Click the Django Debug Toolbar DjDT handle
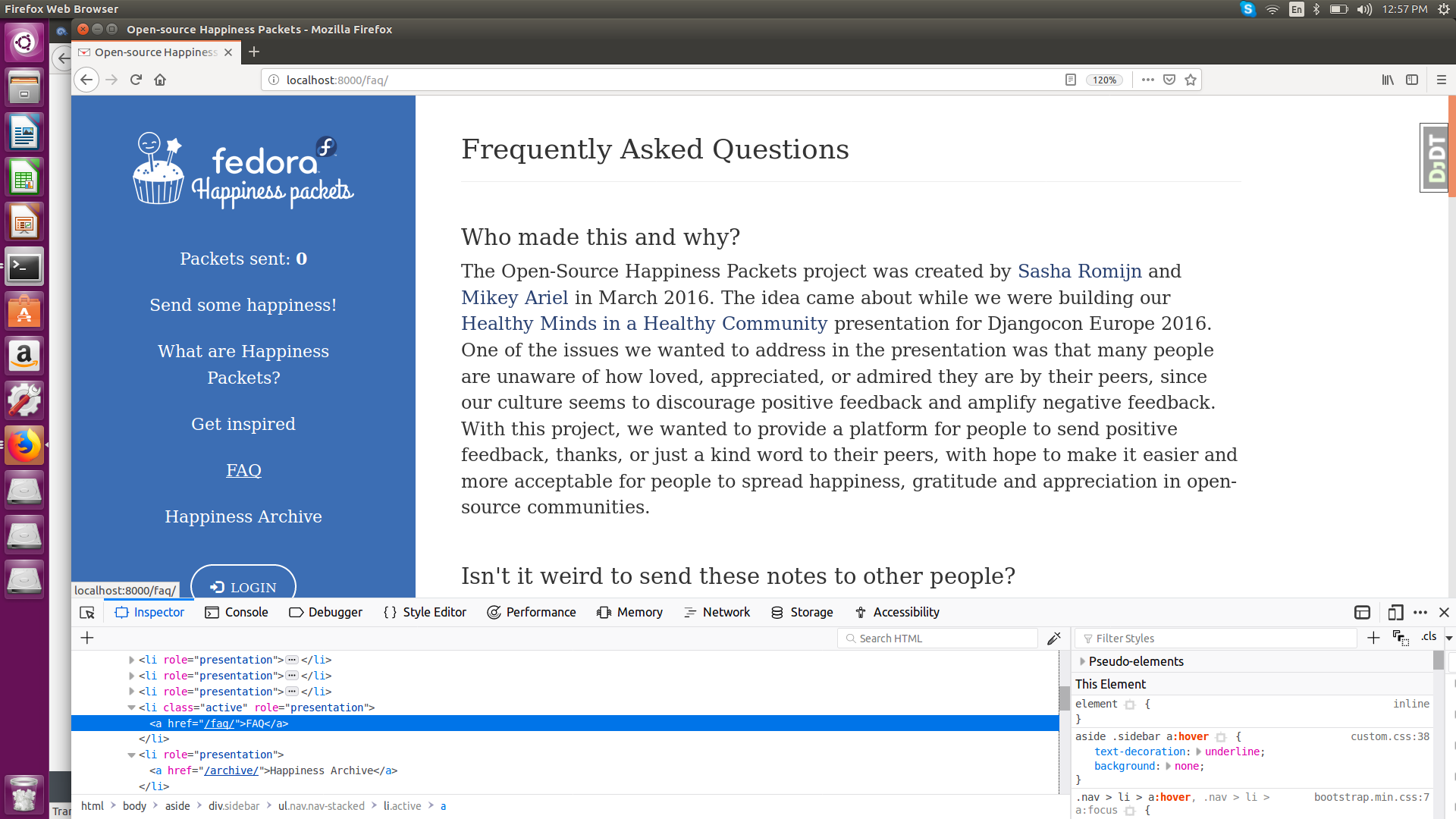The width and height of the screenshot is (1456, 819). point(1435,158)
